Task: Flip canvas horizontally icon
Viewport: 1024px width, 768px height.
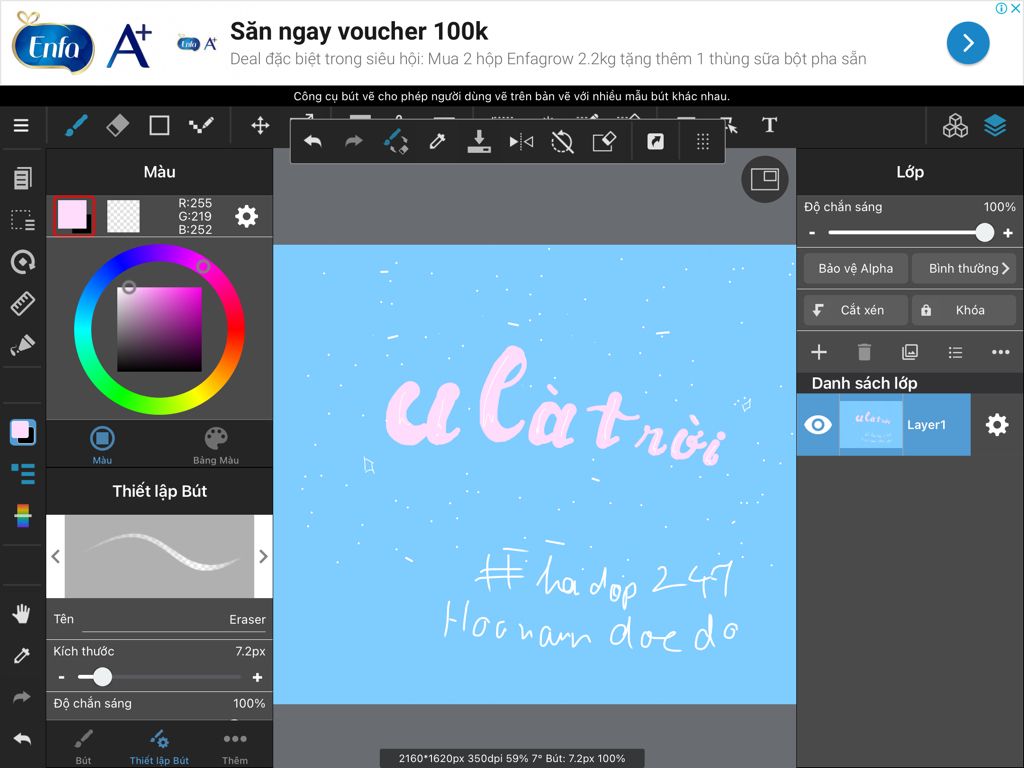Action: click(520, 141)
